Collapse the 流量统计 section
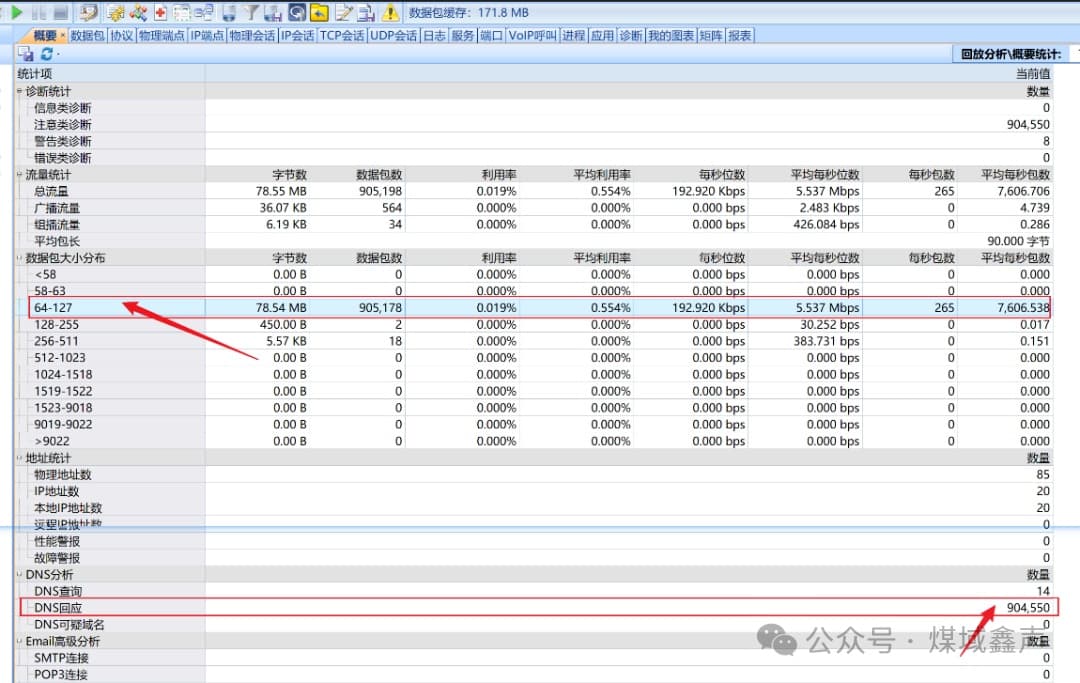The height and width of the screenshot is (683, 1080). click(x=19, y=175)
